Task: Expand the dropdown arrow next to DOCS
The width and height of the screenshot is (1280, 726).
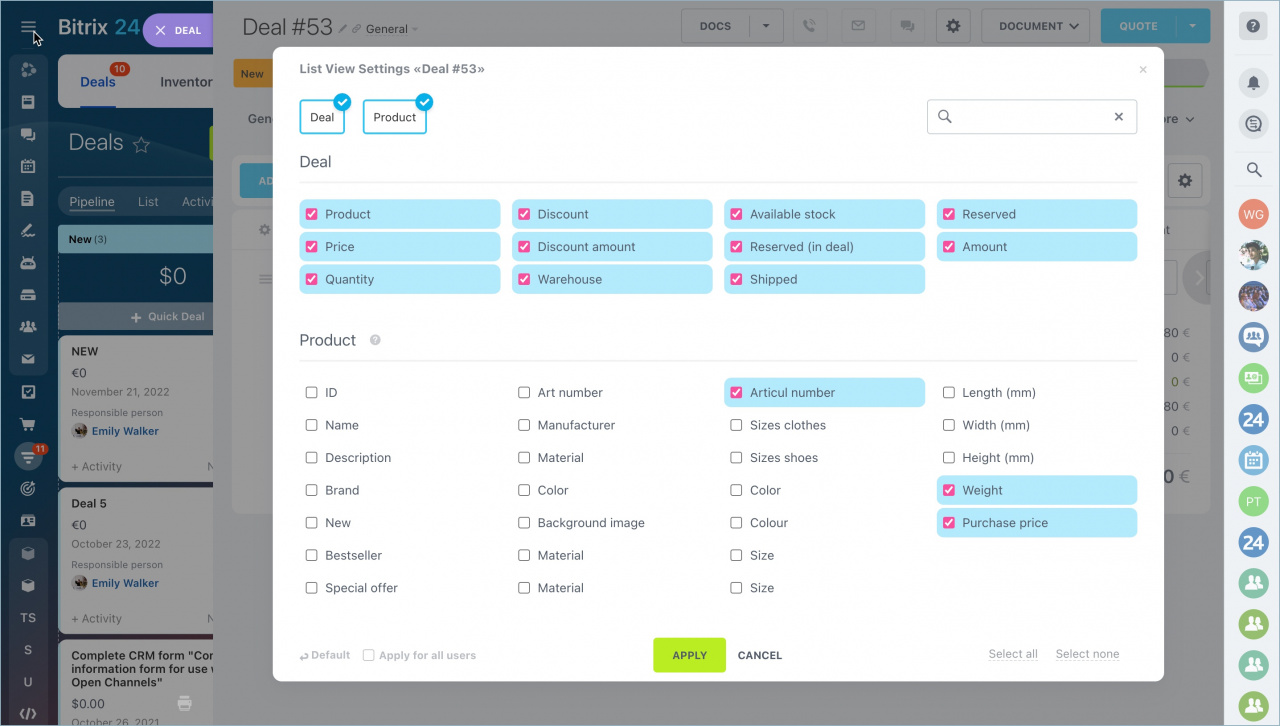Action: tap(767, 25)
